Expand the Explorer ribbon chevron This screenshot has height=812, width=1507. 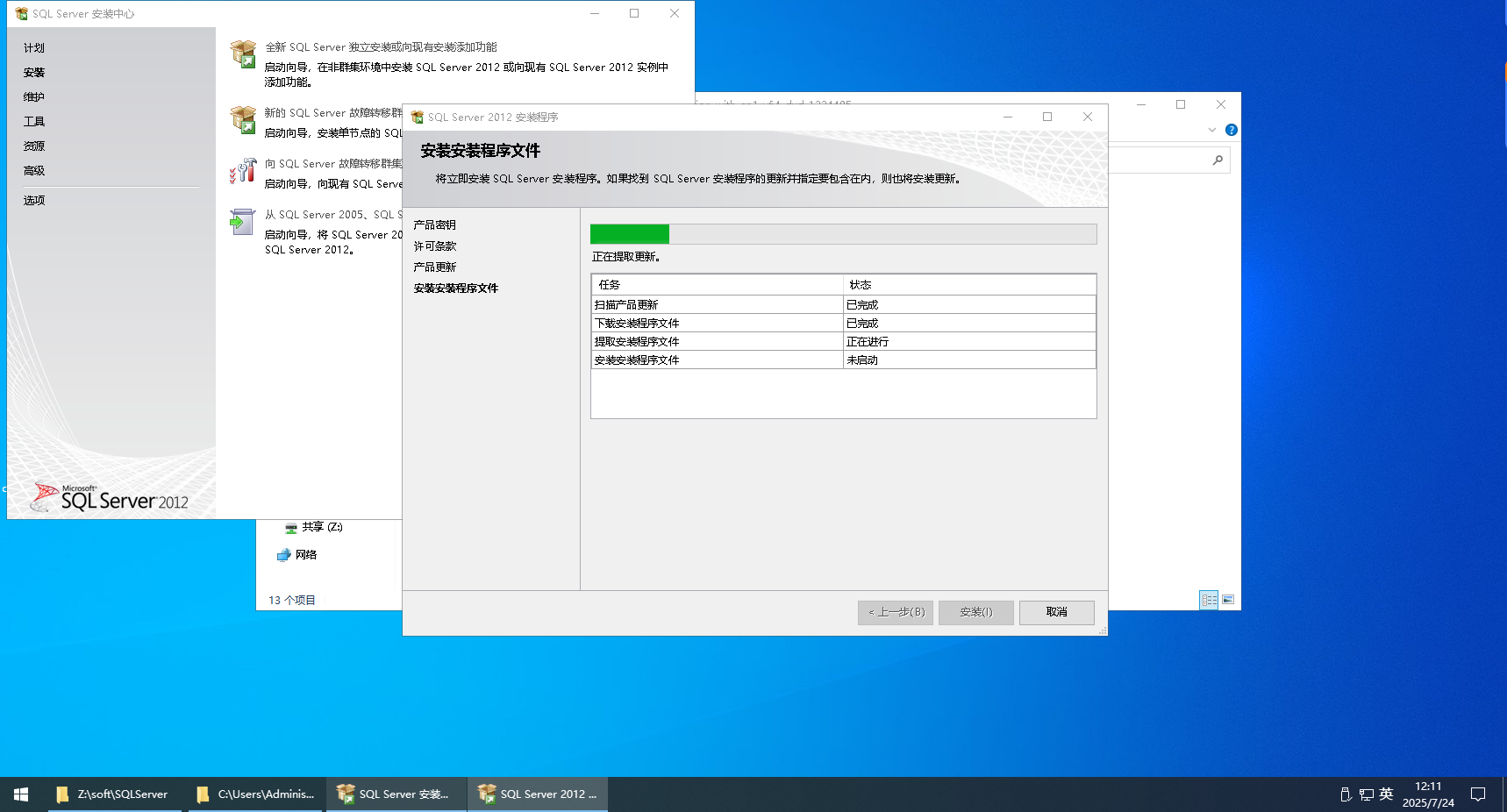[x=1212, y=130]
